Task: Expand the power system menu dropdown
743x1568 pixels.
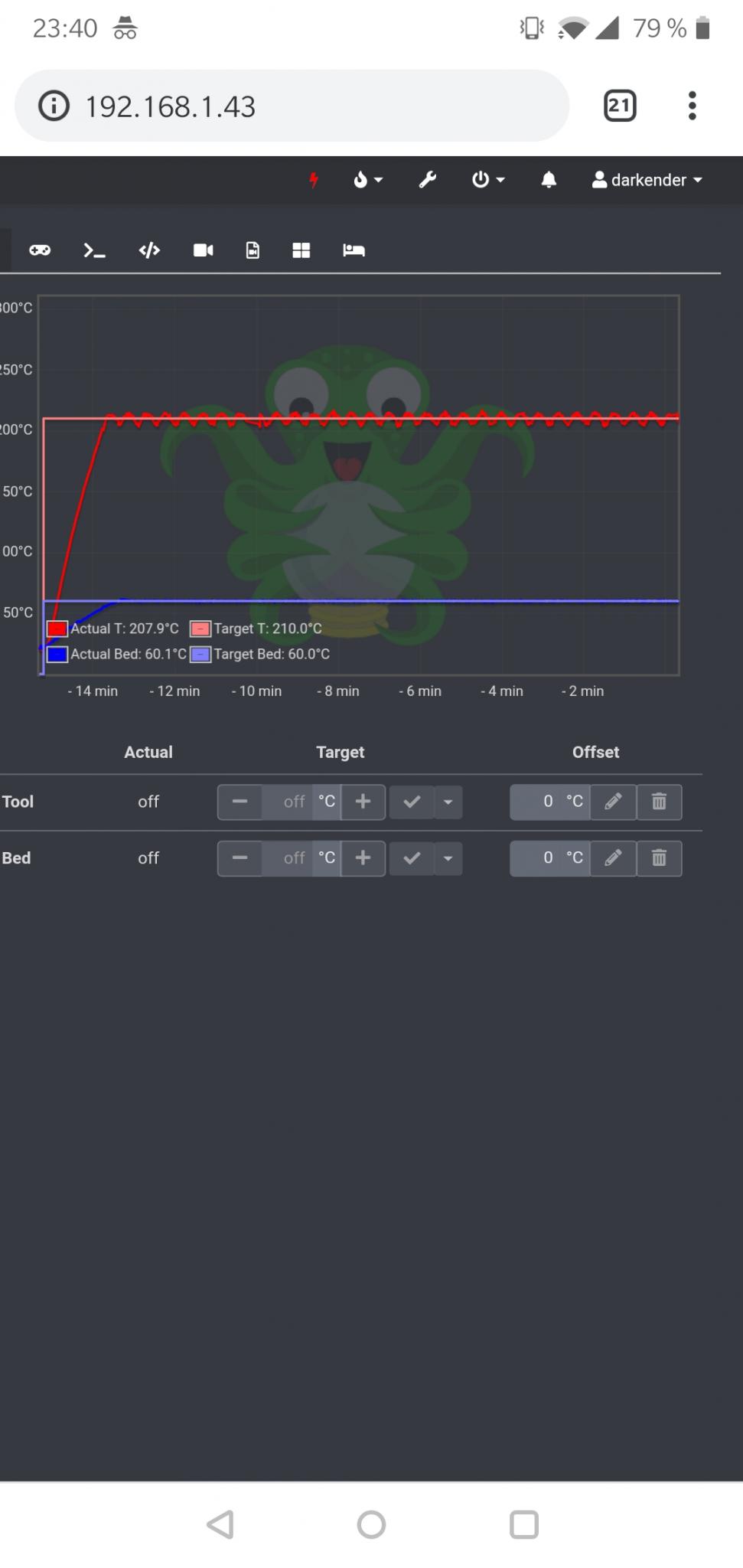Action: coord(488,180)
